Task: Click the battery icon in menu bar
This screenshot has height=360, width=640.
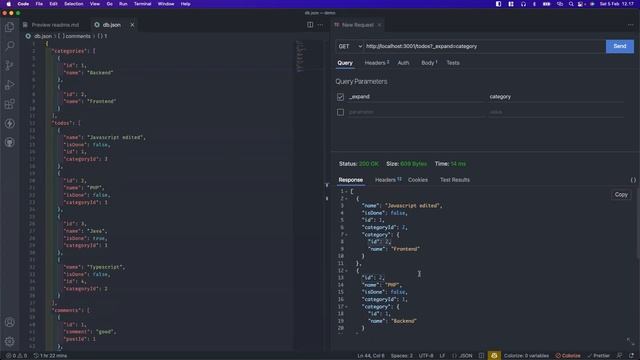Action: tap(547, 4)
